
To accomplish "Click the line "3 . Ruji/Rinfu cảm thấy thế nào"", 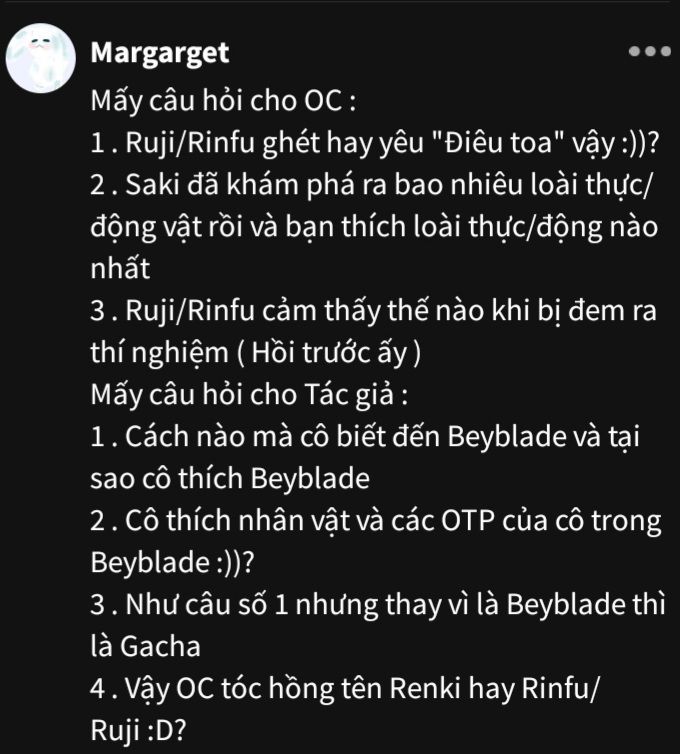I will click(373, 311).
